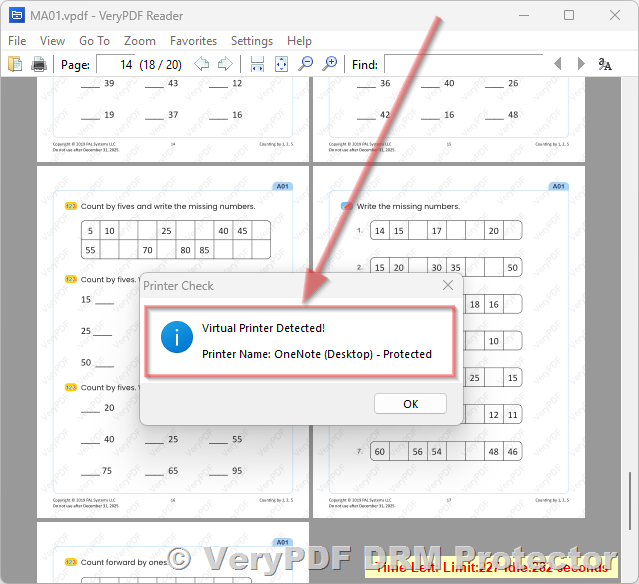The width and height of the screenshot is (639, 584).
Task: Close the VeryPDF Reader window
Action: [x=615, y=15]
